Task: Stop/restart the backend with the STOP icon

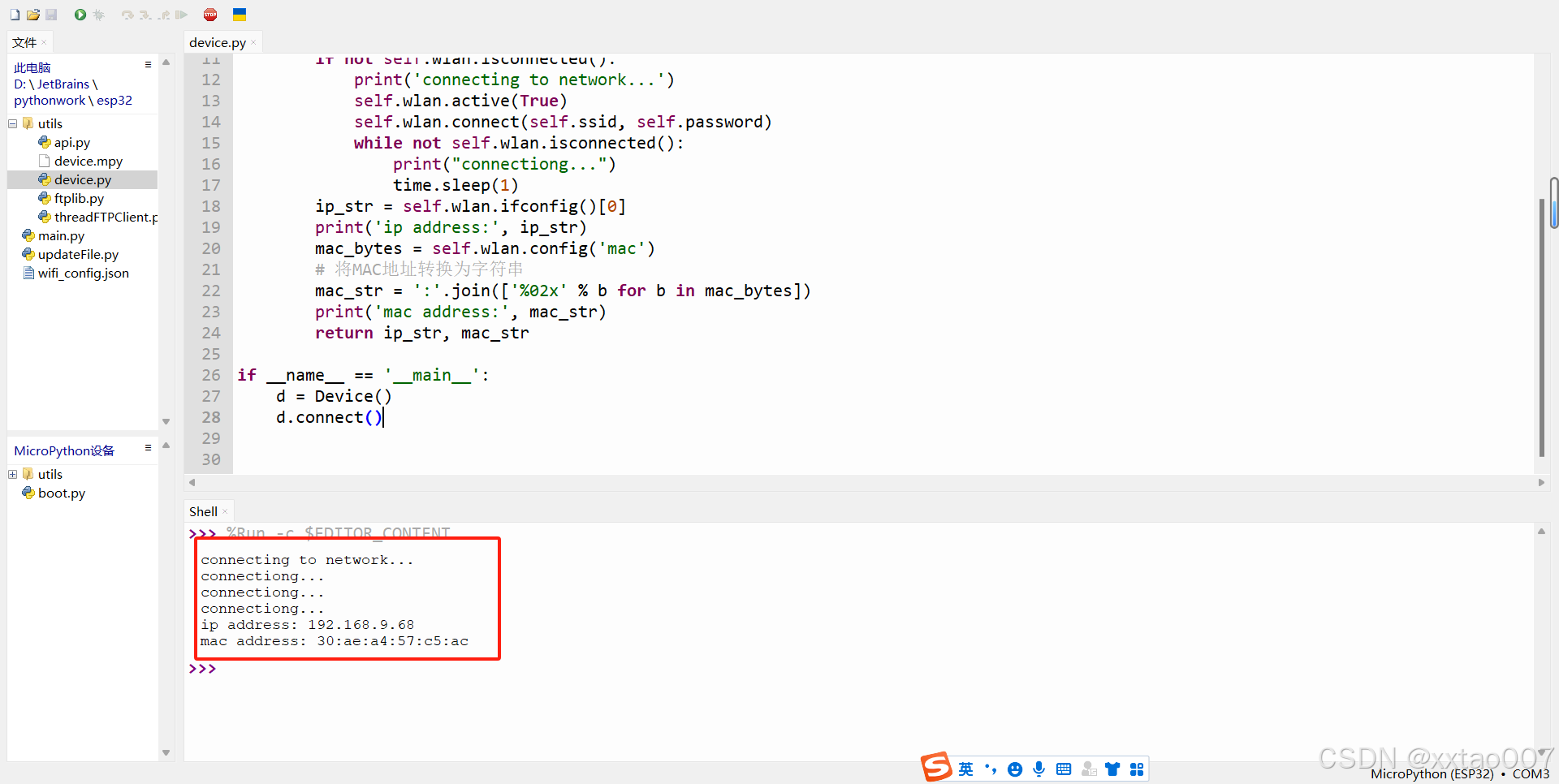Action: pyautogui.click(x=210, y=14)
